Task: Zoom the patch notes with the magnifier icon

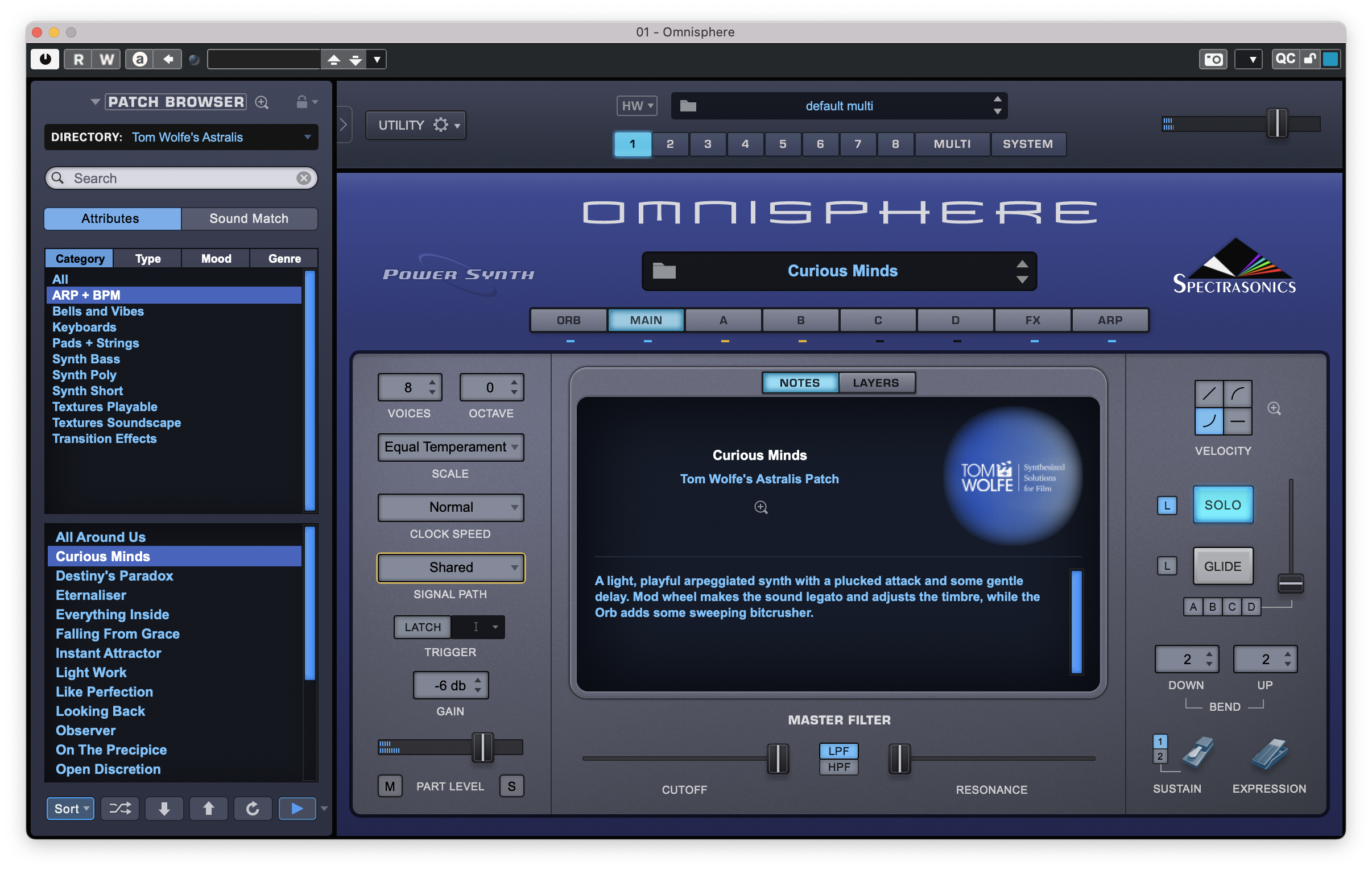Action: pyautogui.click(x=761, y=508)
